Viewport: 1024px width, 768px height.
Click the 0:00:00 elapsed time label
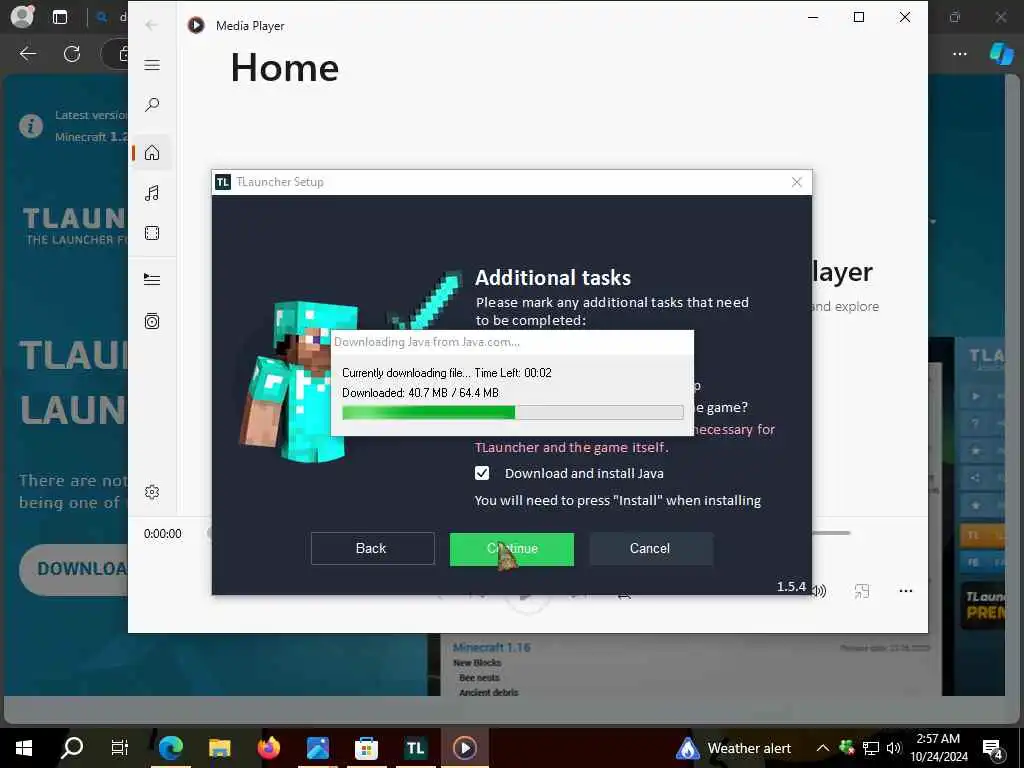(163, 534)
